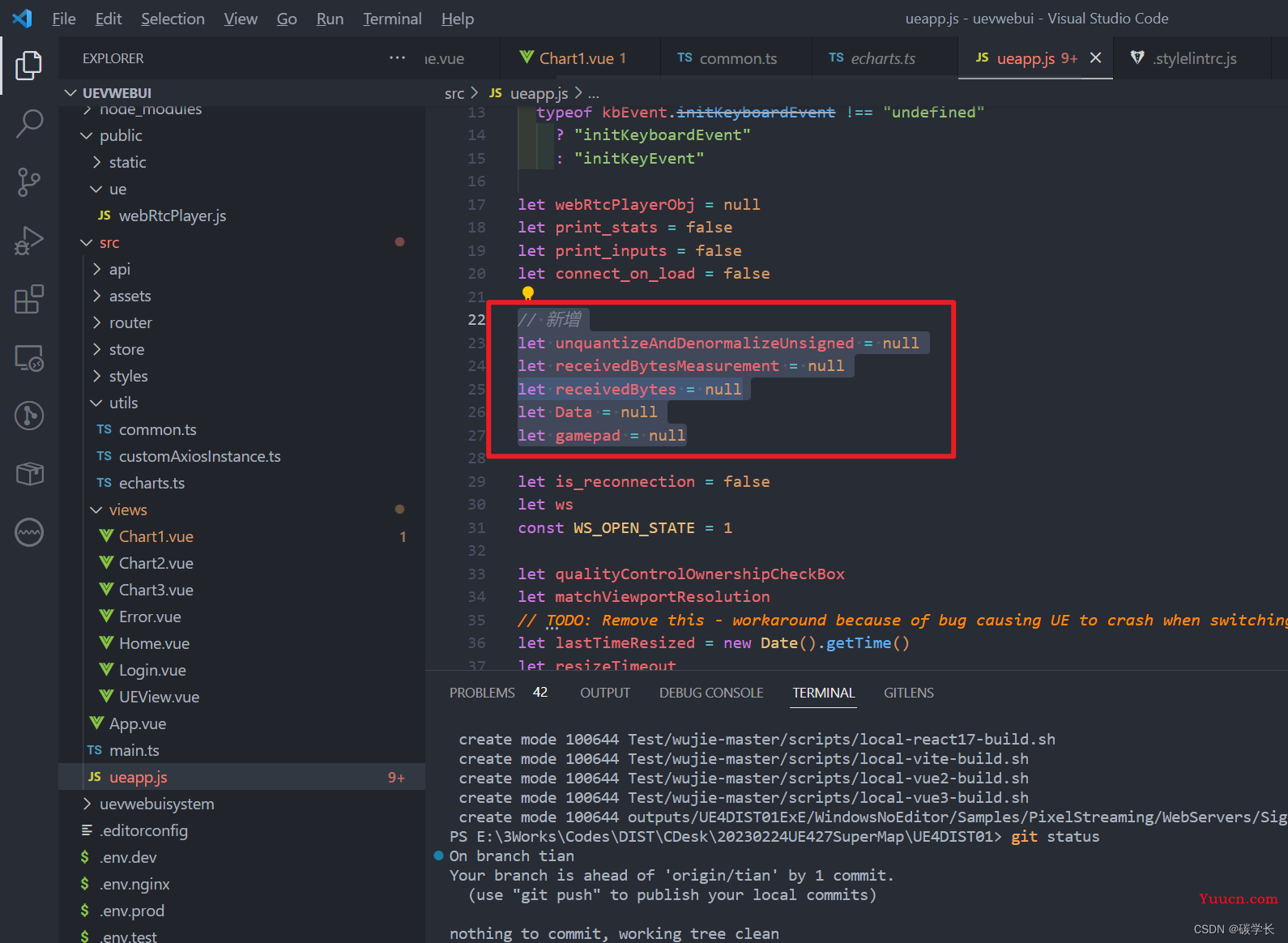
Task: Open the Run menu
Action: [330, 19]
